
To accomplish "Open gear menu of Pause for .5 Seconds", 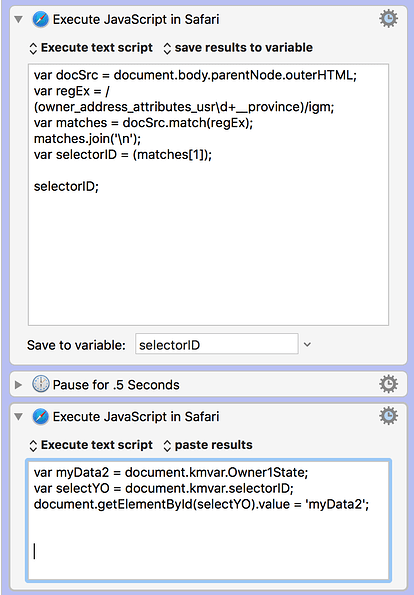I will coord(389,384).
